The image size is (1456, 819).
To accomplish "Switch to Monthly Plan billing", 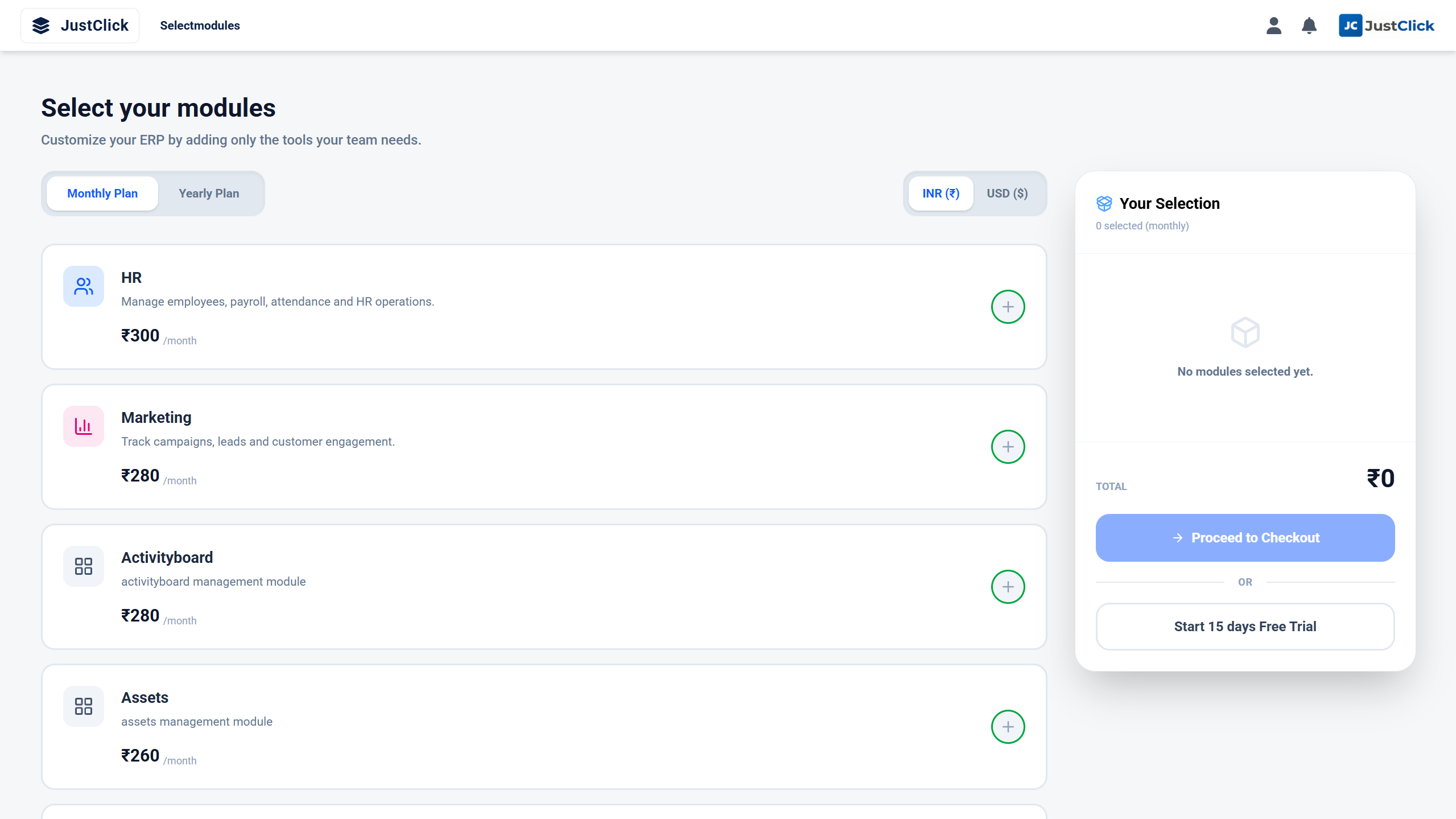I will coord(102,194).
